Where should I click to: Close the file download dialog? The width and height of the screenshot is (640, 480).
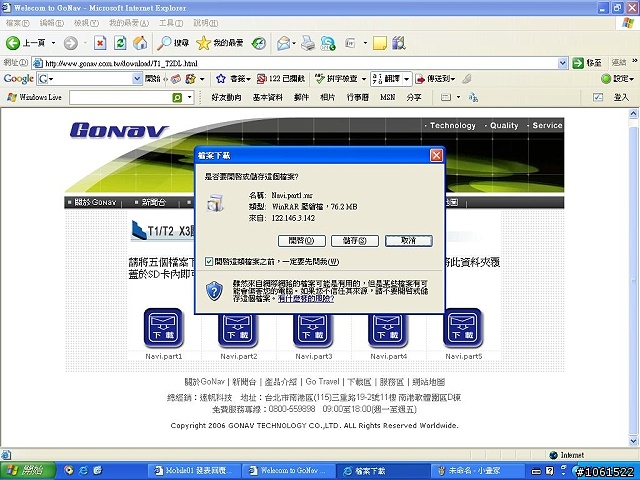pos(436,155)
